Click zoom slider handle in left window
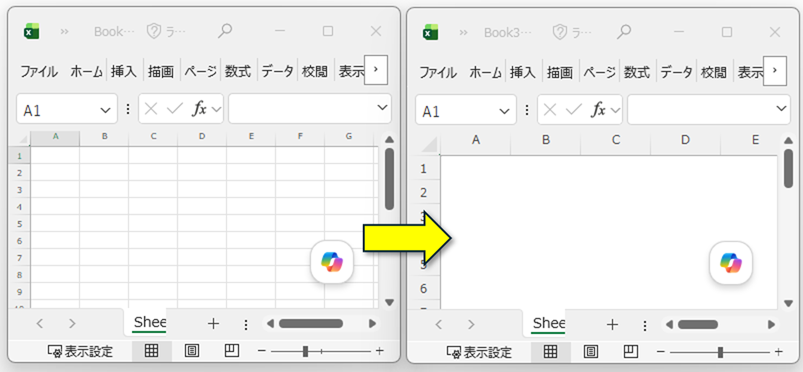 306,352
